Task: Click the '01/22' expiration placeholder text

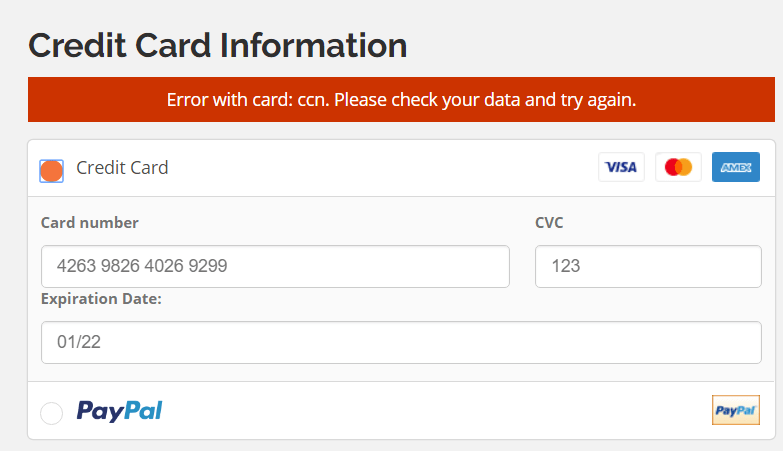Action: [x=79, y=342]
